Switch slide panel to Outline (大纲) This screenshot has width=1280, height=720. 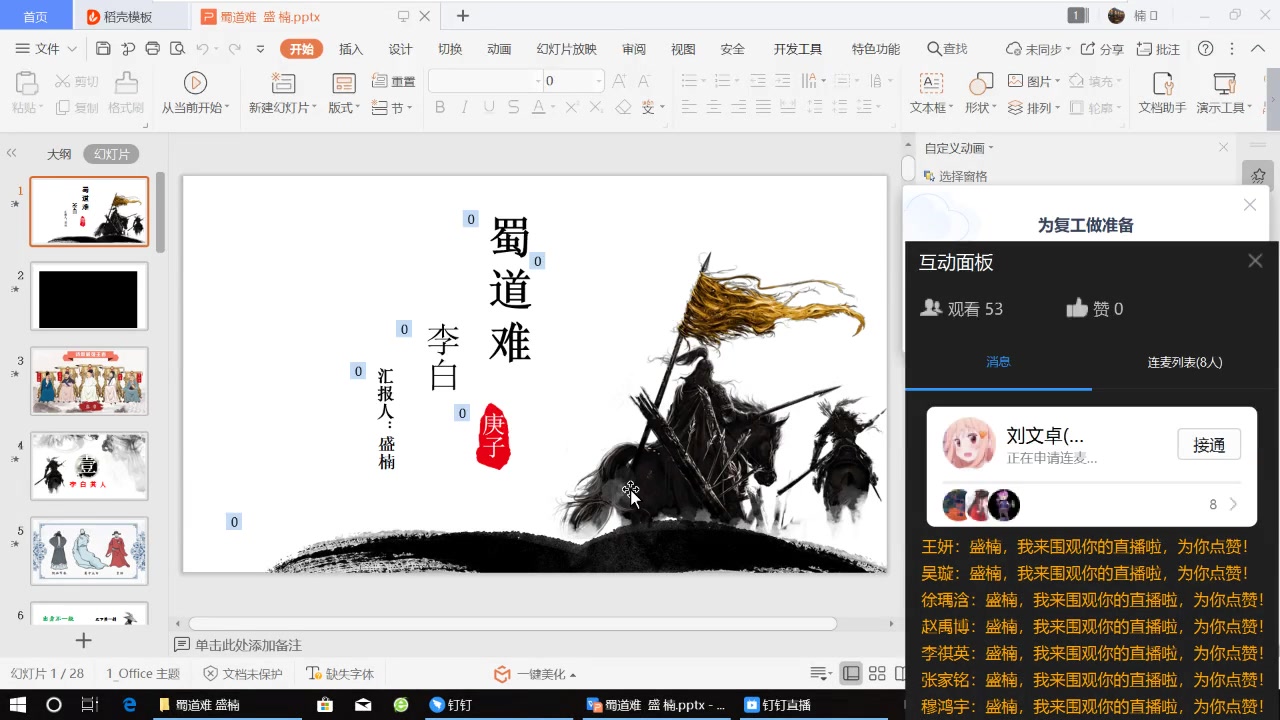[x=59, y=154]
